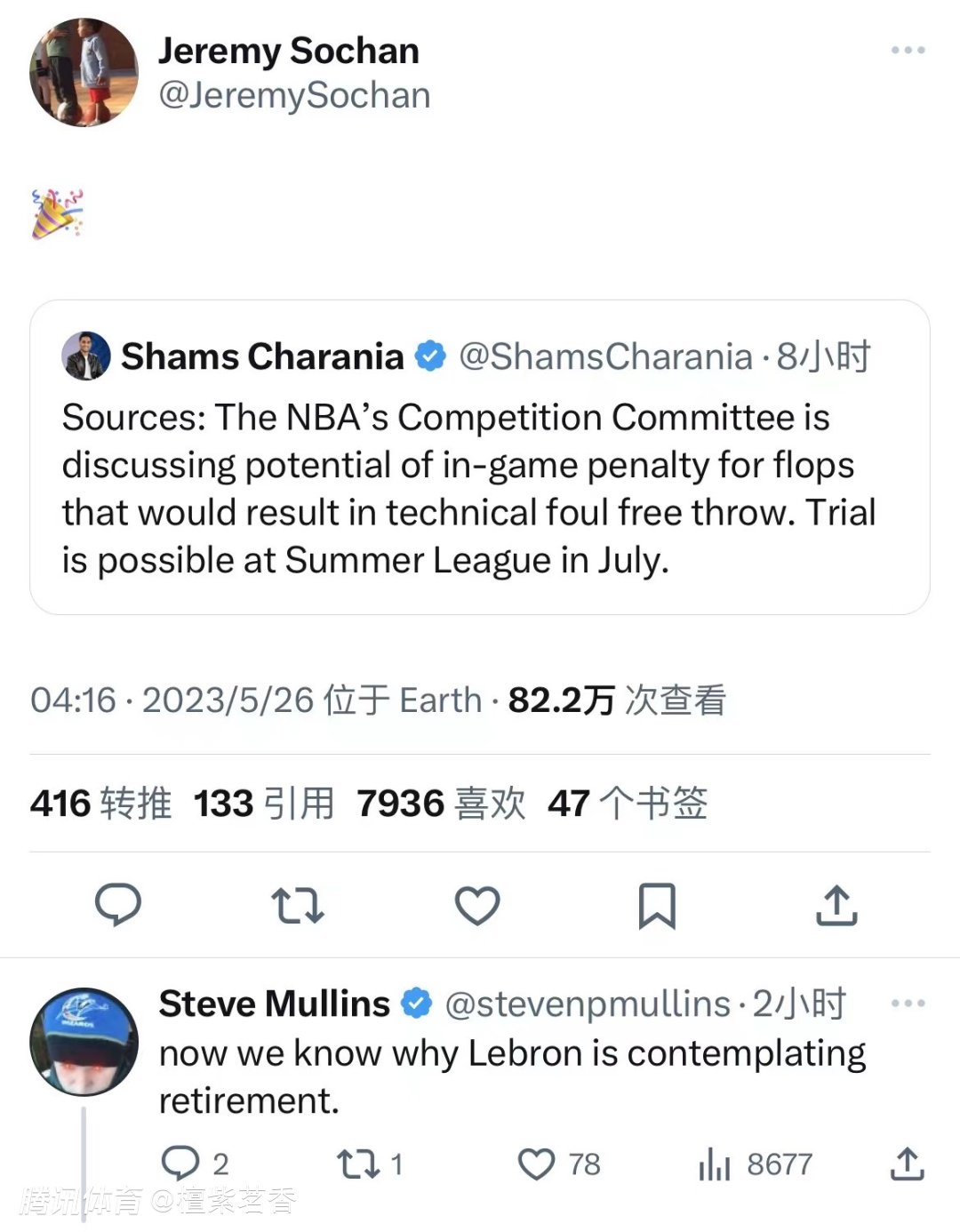Like Jeremy Sochan's tweet
Viewport: 960px width, 1232px height.
tap(477, 905)
